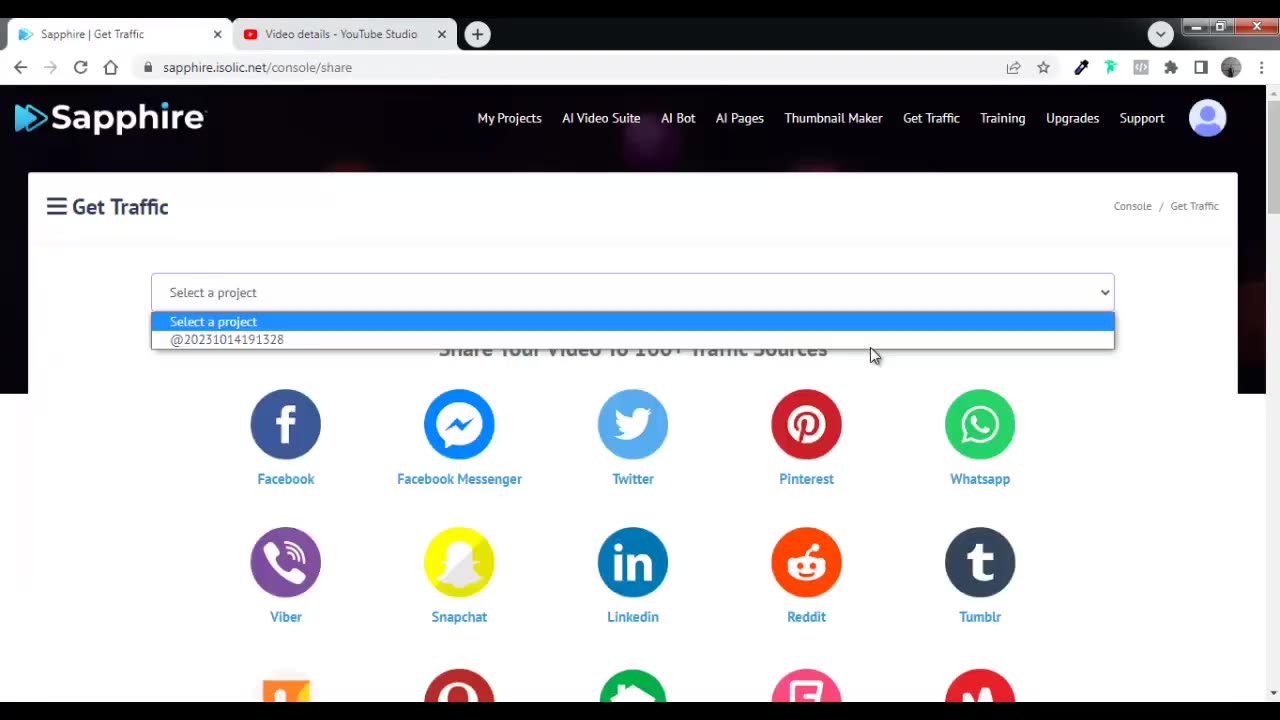Share via the Linkedin icon
Viewport: 1280px width, 720px height.
[x=633, y=562]
